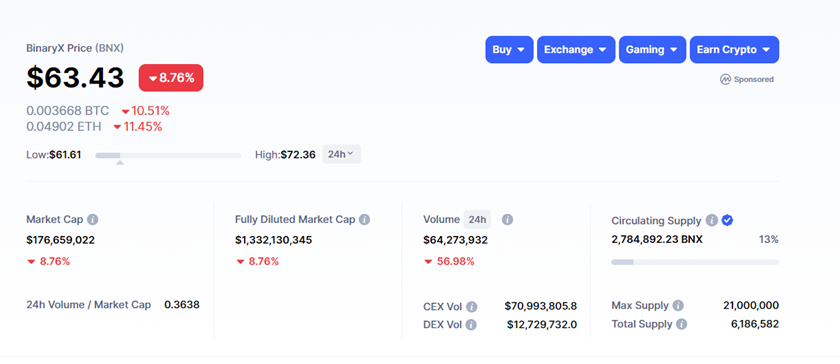
Task: Click the Low/High price range slider
Action: click(168, 155)
